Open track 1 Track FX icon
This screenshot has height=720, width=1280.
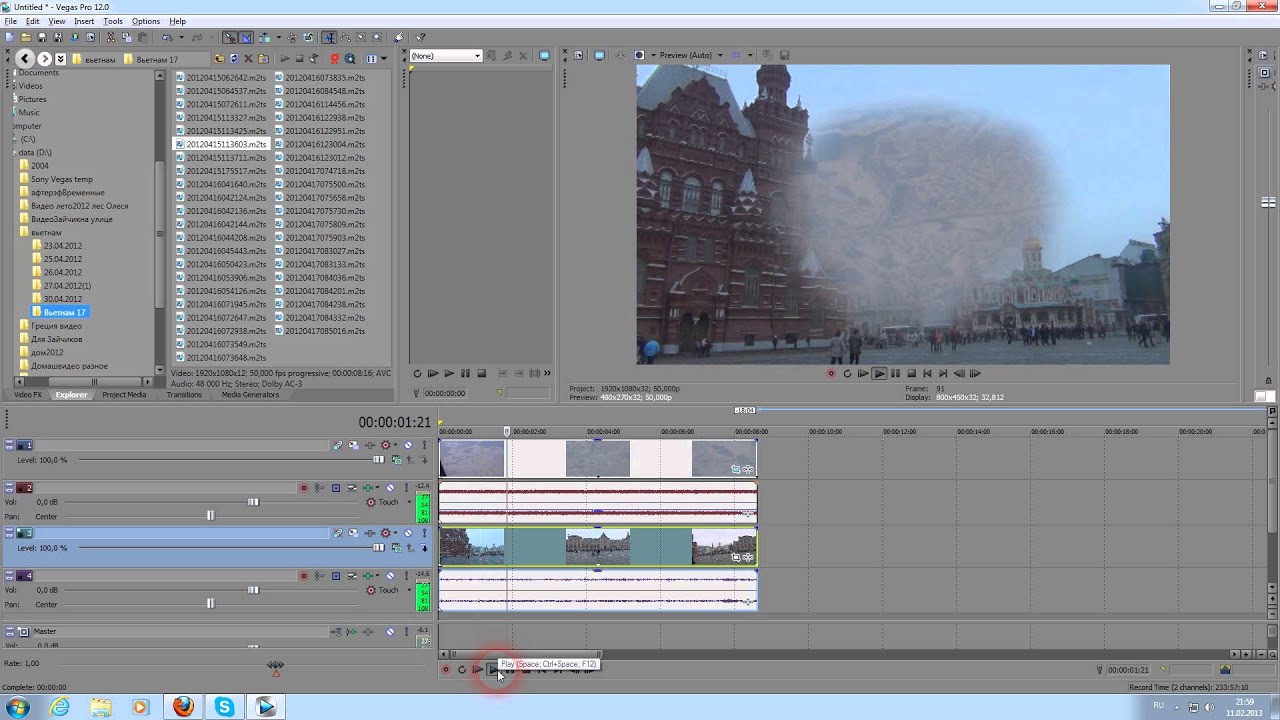click(x=370, y=445)
